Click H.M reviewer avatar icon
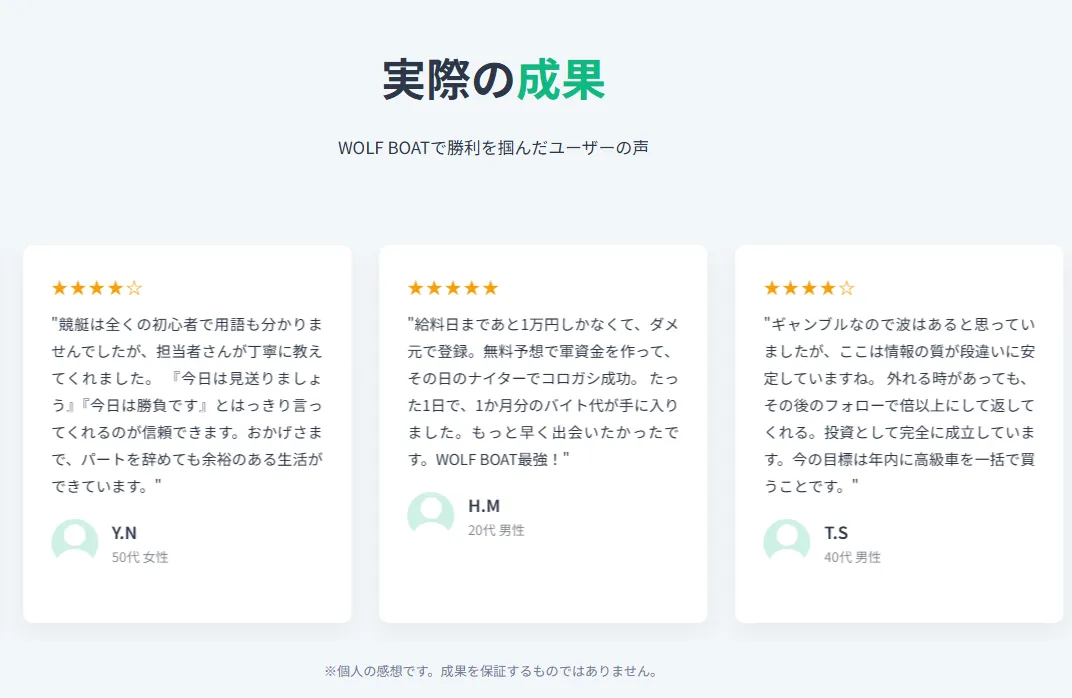1072x698 pixels. 431,514
